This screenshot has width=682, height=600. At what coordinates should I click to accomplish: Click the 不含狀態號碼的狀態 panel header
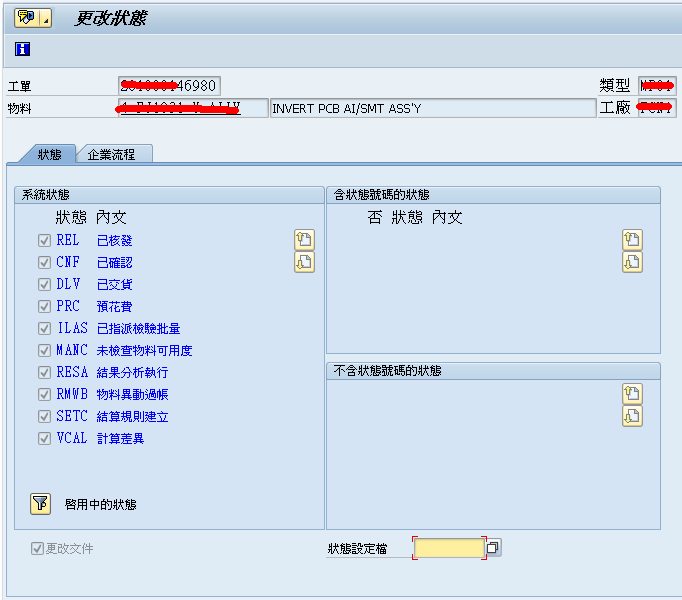coord(493,371)
